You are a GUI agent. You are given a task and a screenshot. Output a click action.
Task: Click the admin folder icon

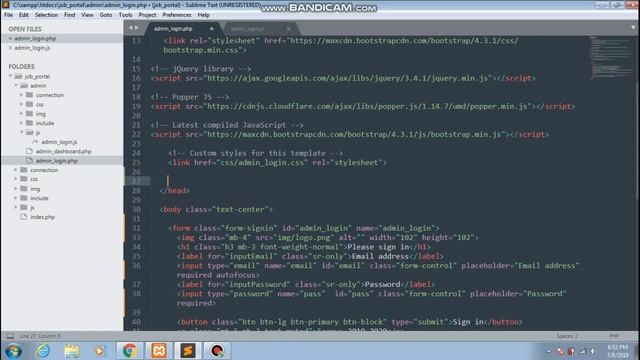tap(24, 86)
